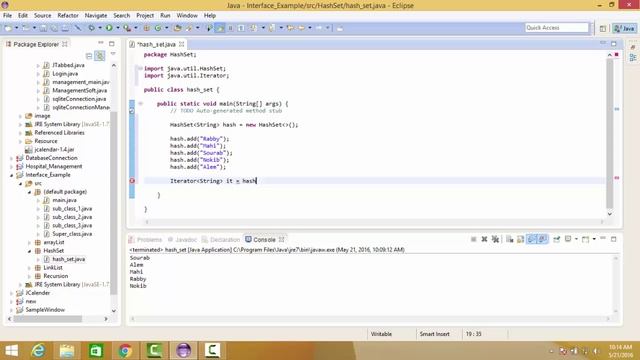Screen dimensions: 640x360
Task: Click the Run Last Tool (external tools) icon
Action: pos(127,28)
